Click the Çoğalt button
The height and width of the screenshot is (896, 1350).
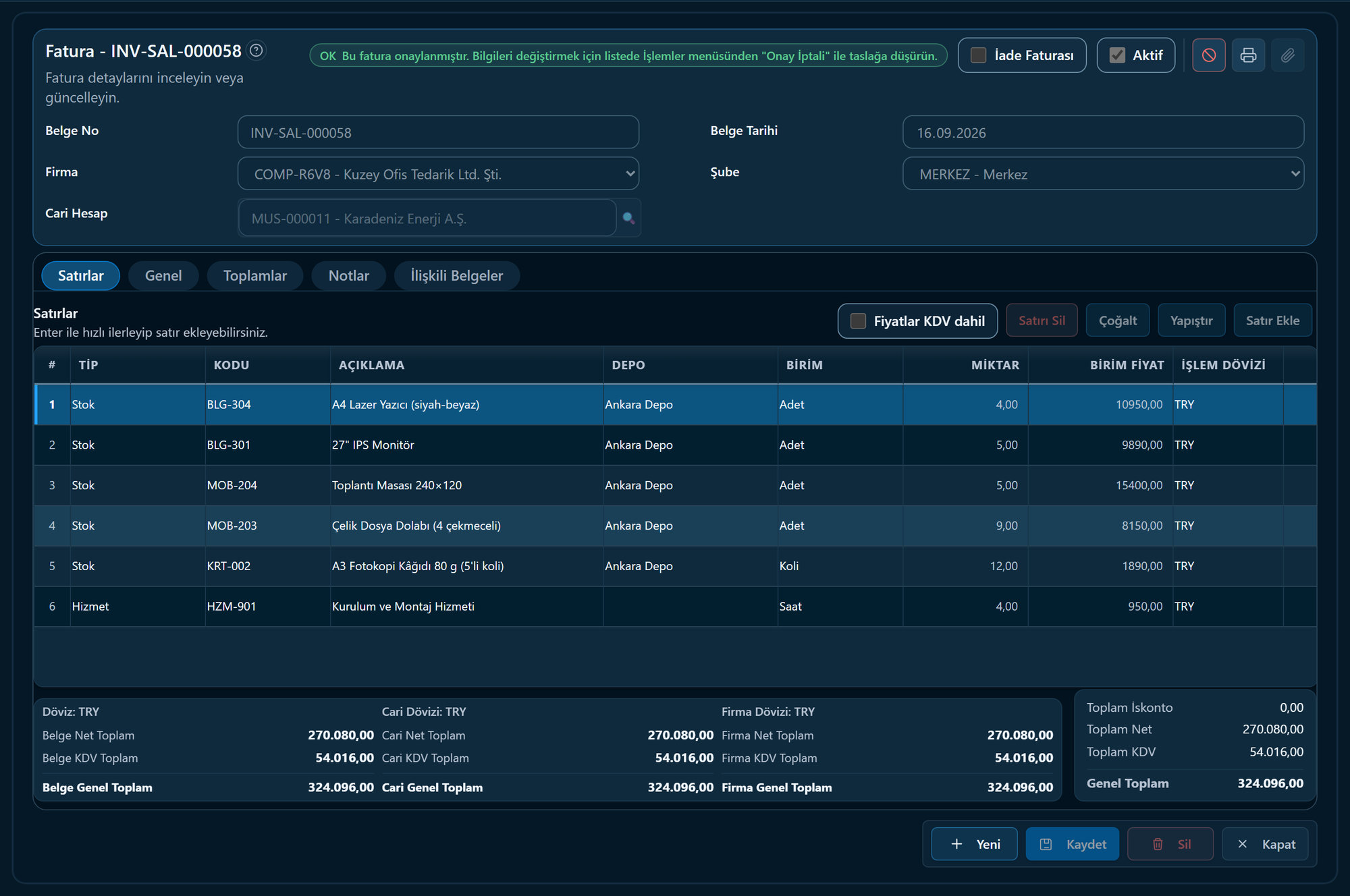[1118, 320]
